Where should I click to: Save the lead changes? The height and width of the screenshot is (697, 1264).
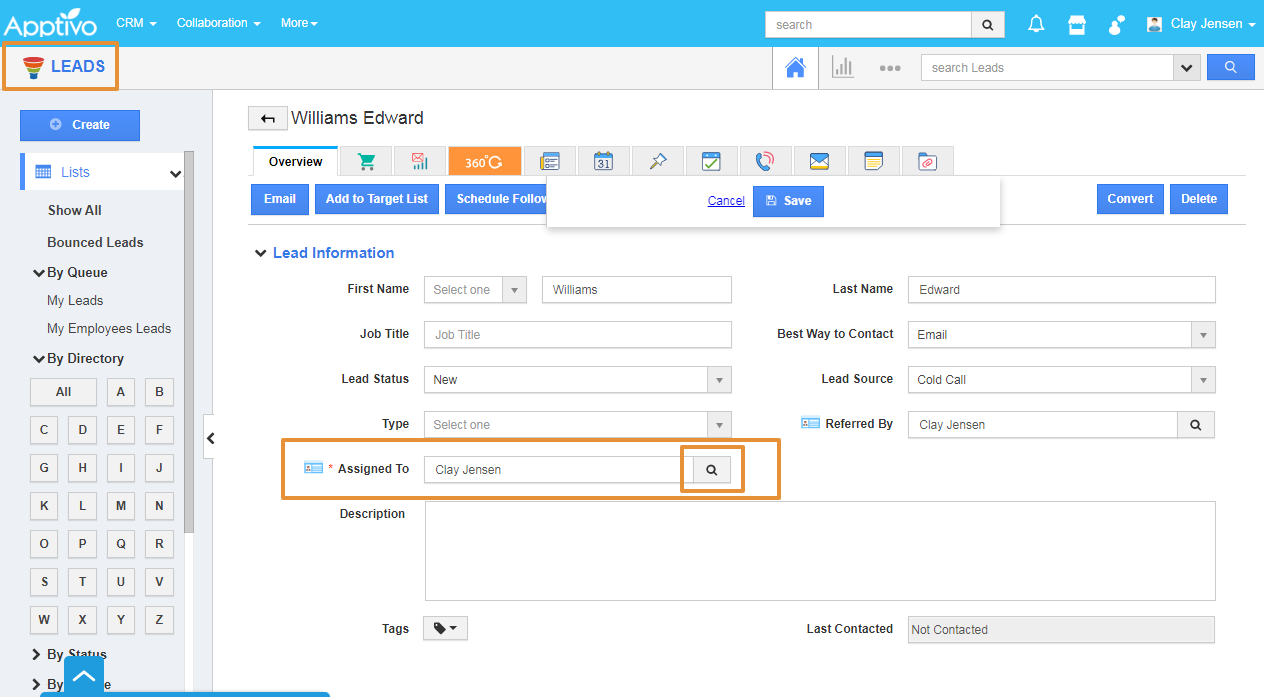coord(788,201)
